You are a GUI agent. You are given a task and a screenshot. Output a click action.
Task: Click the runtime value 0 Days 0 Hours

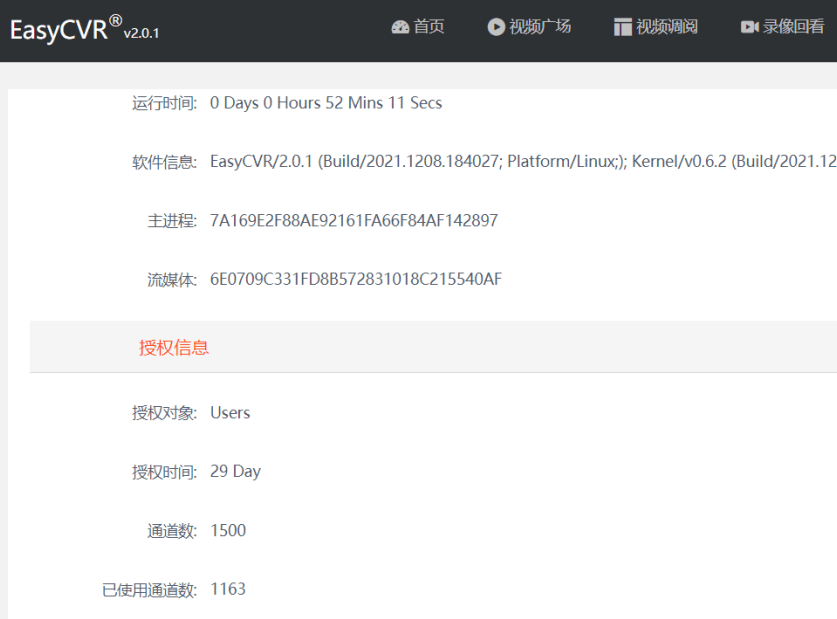[x=326, y=103]
